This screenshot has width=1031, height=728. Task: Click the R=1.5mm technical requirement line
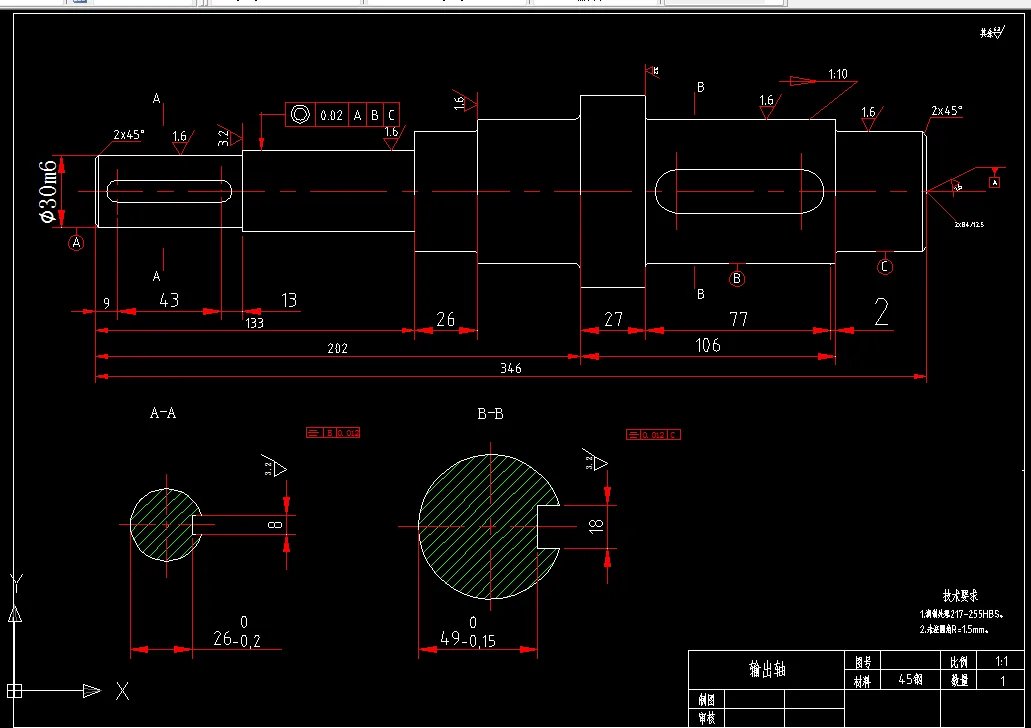[954, 629]
